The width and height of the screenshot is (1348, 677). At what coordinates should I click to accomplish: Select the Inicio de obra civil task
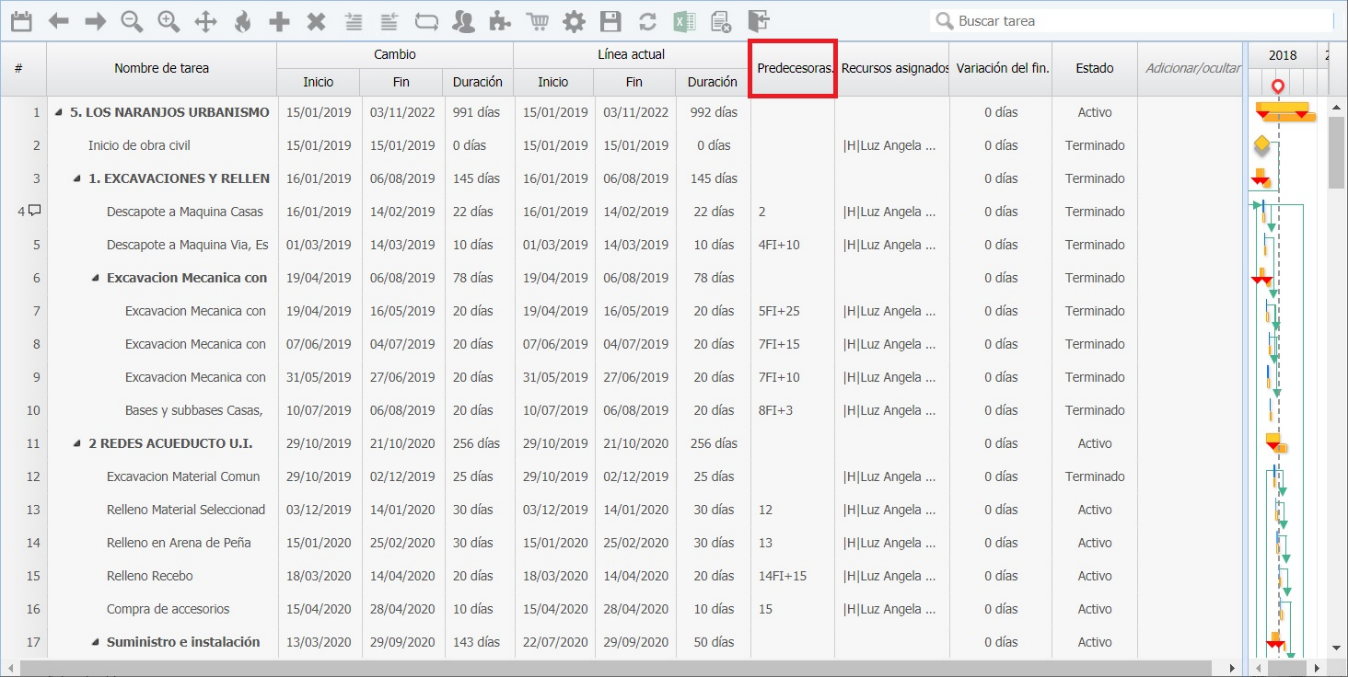tap(139, 145)
